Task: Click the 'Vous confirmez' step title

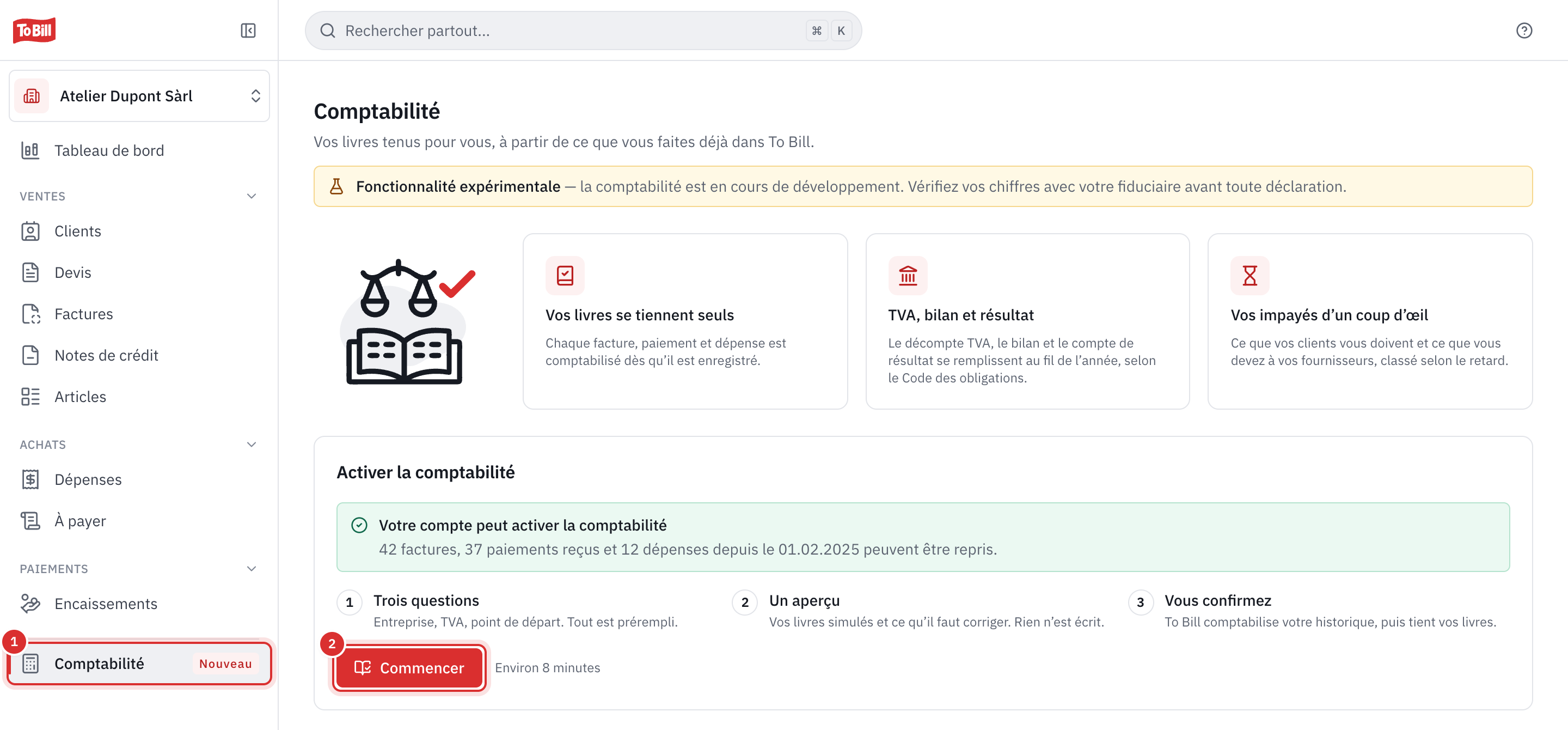Action: [x=1218, y=600]
